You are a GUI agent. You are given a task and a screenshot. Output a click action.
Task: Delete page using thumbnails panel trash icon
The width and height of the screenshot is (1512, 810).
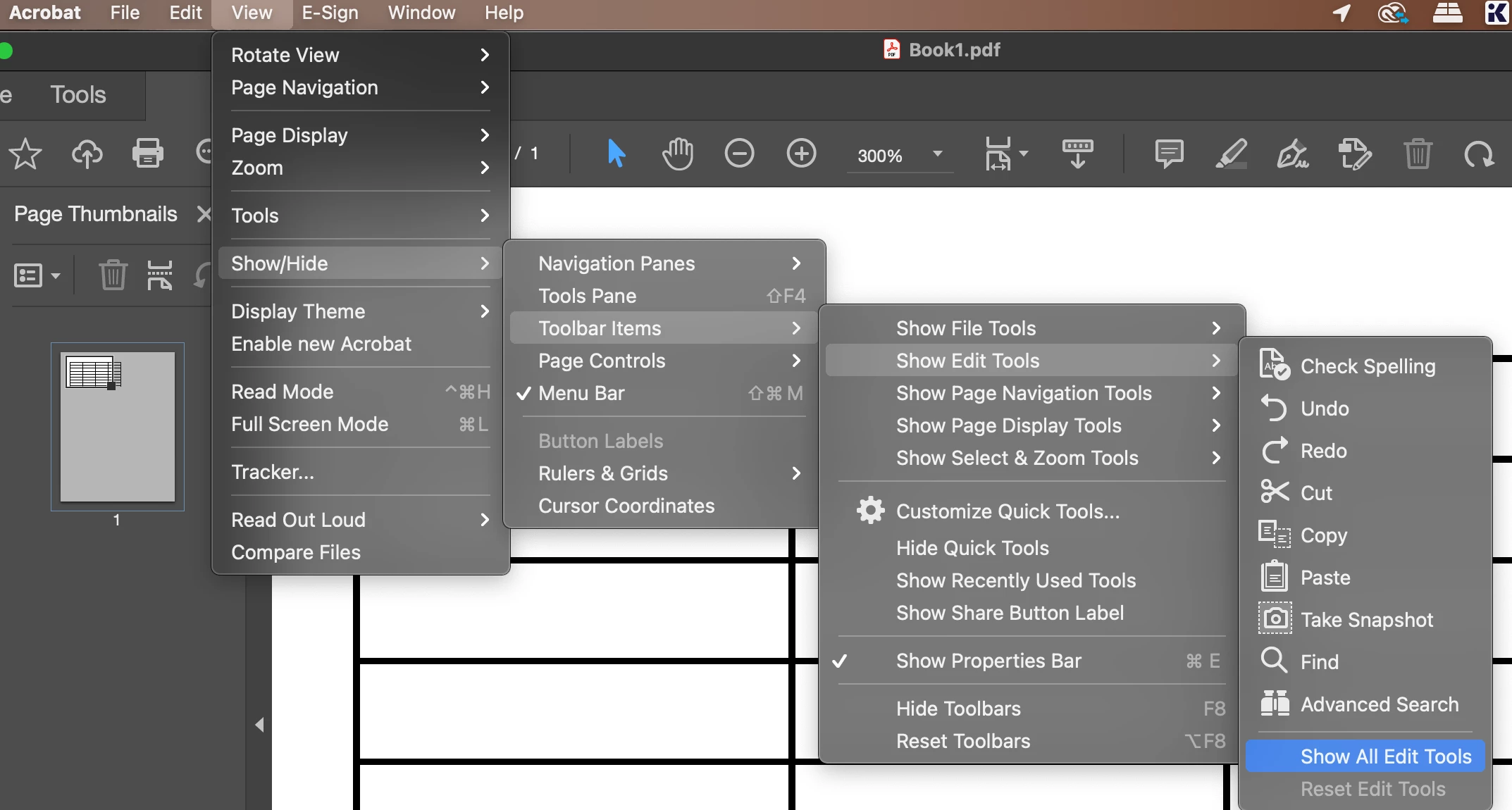tap(113, 275)
